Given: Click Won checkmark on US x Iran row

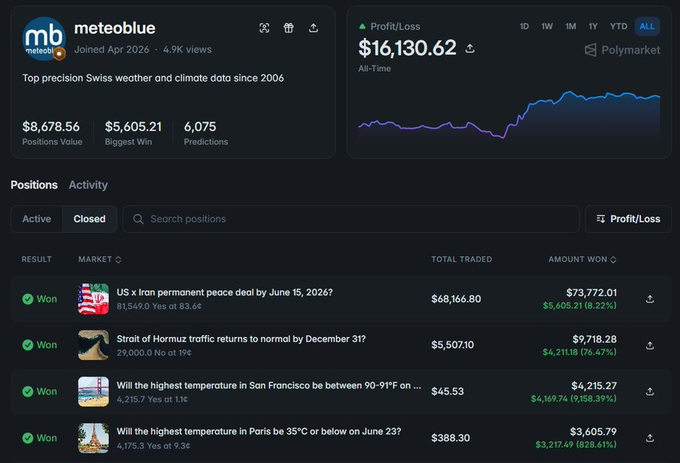Looking at the screenshot, I should tap(28, 299).
